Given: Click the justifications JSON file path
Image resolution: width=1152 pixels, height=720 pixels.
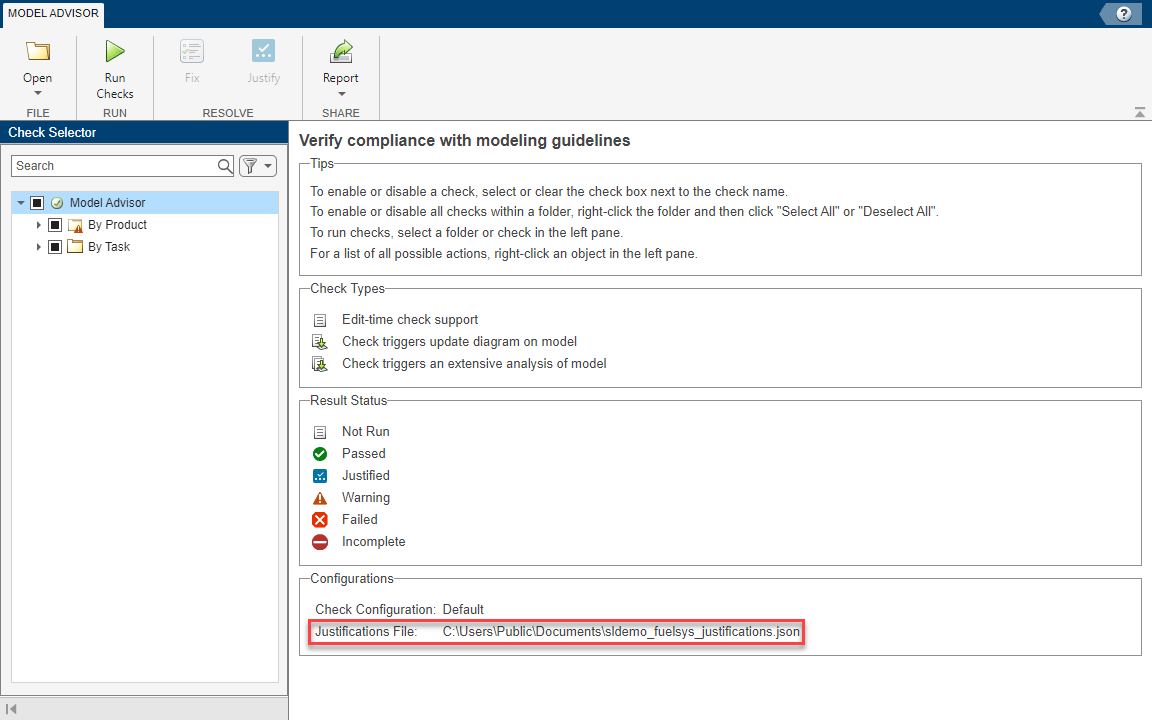Looking at the screenshot, I should 621,631.
